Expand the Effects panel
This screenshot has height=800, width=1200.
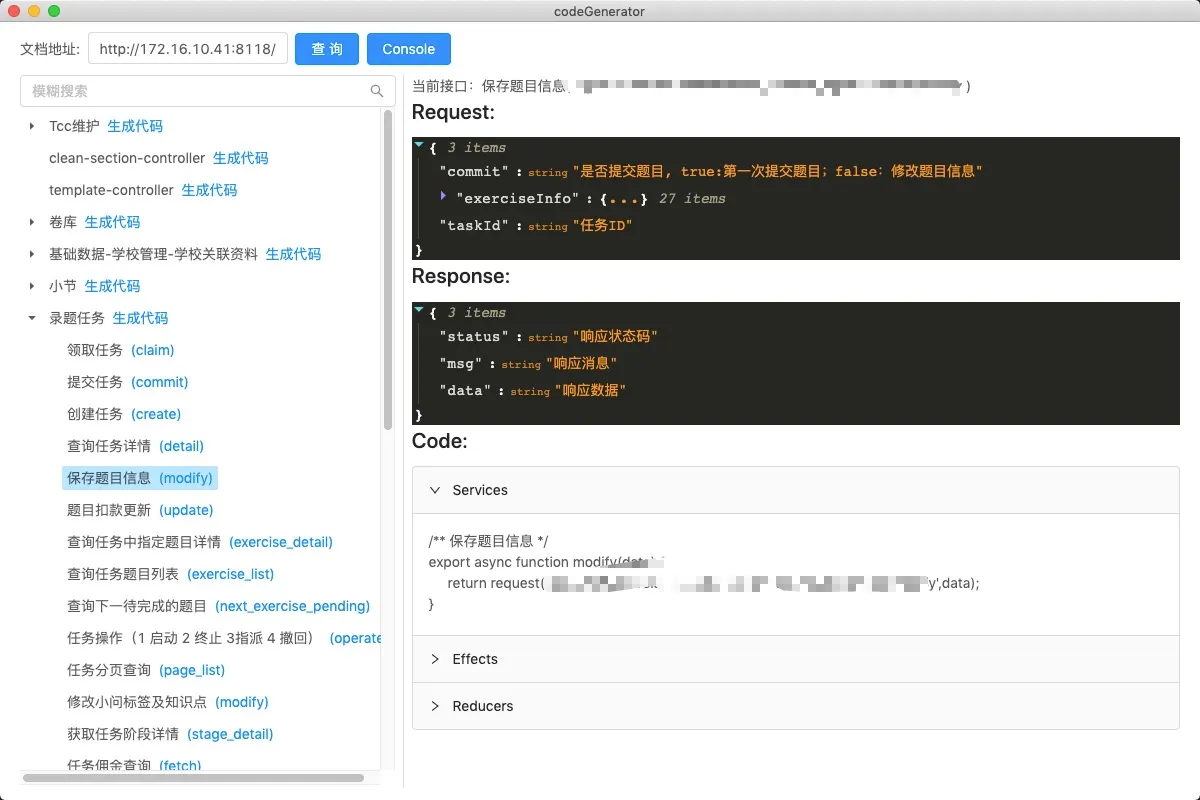coord(796,659)
